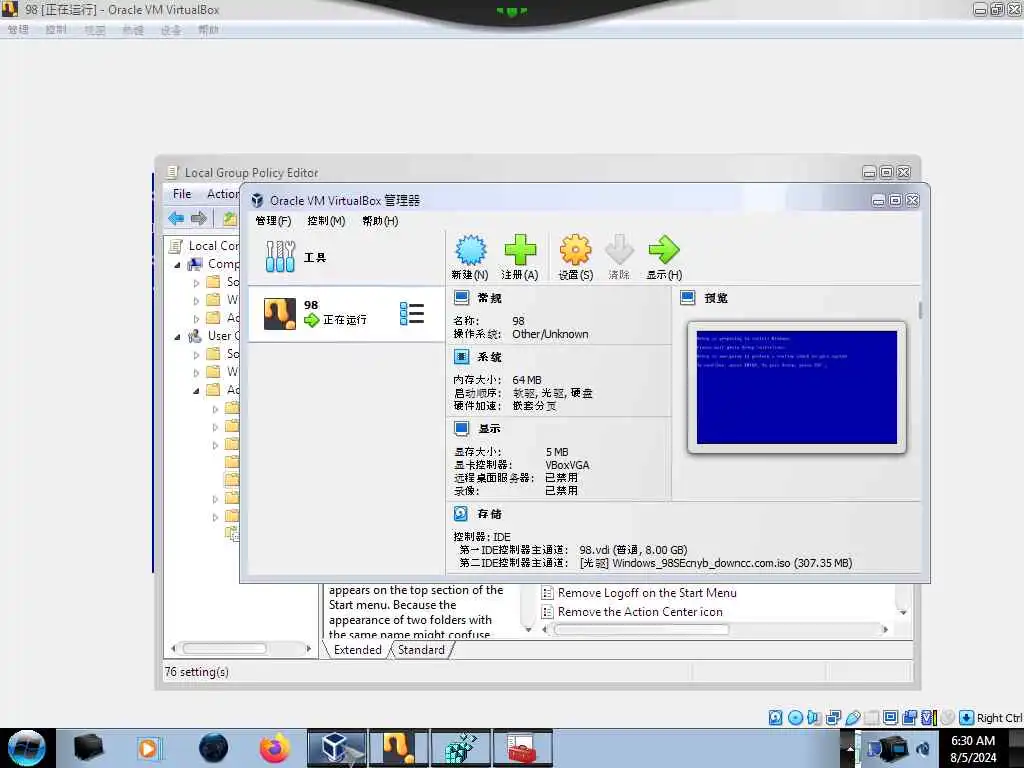Expand Software Settings under User Configuration

[x=196, y=355]
